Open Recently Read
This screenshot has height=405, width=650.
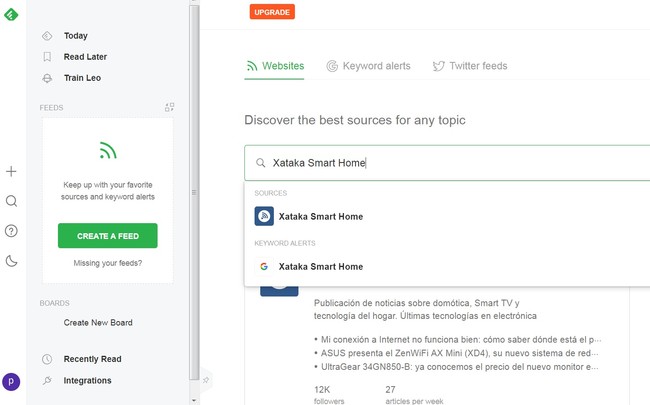click(92, 359)
